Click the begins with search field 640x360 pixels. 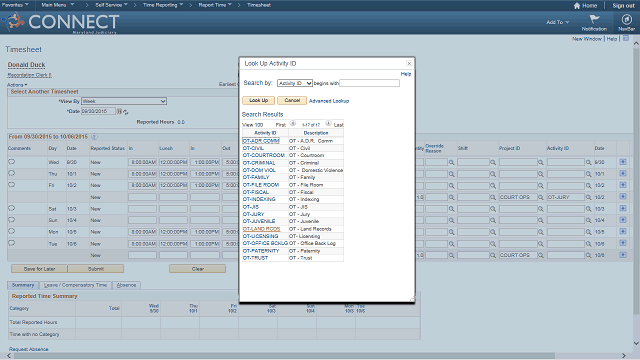click(369, 83)
